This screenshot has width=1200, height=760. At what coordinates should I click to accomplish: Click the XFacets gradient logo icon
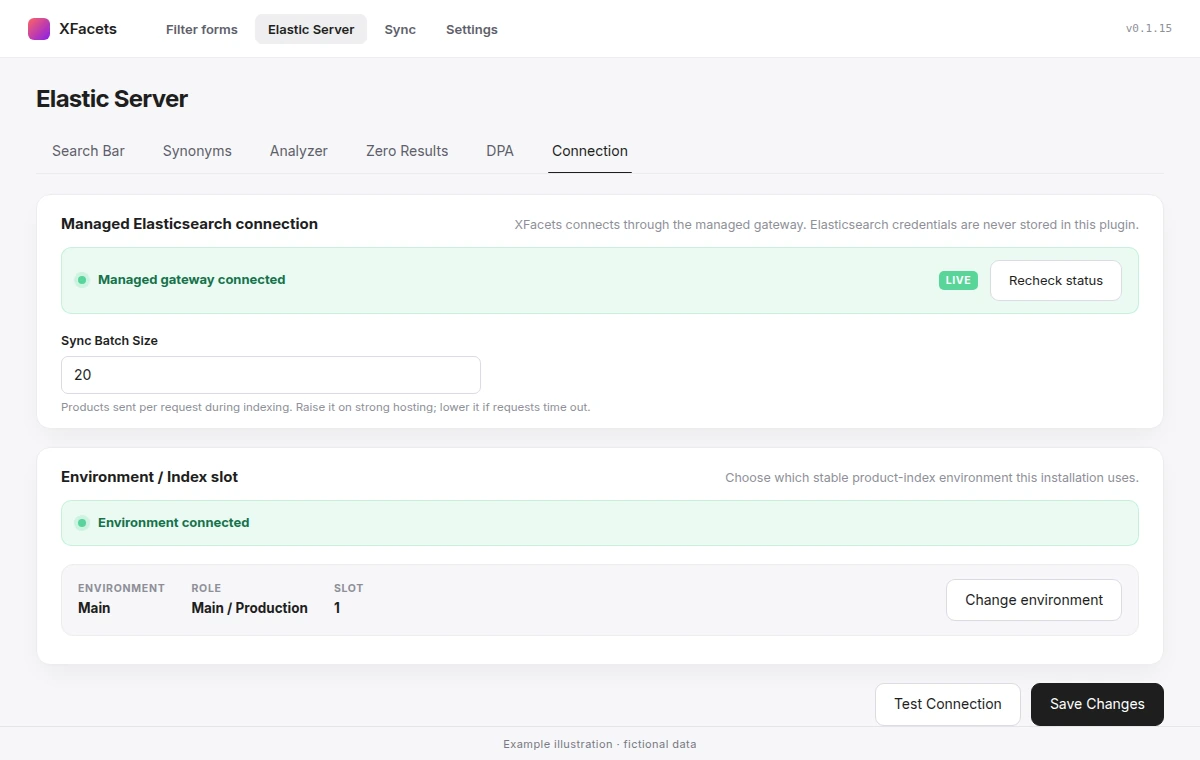(x=39, y=29)
